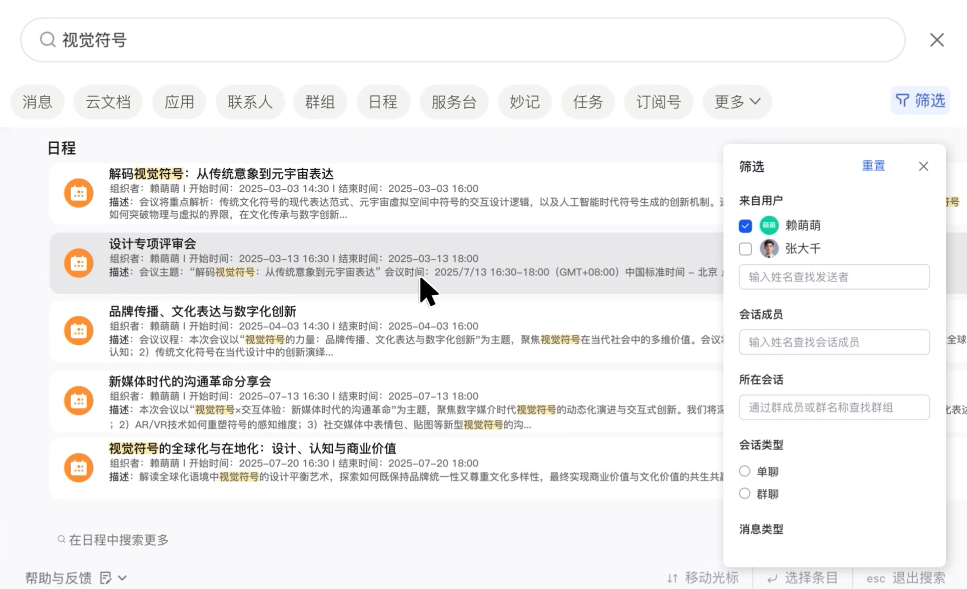Switch to the 联系人 tab

(250, 102)
